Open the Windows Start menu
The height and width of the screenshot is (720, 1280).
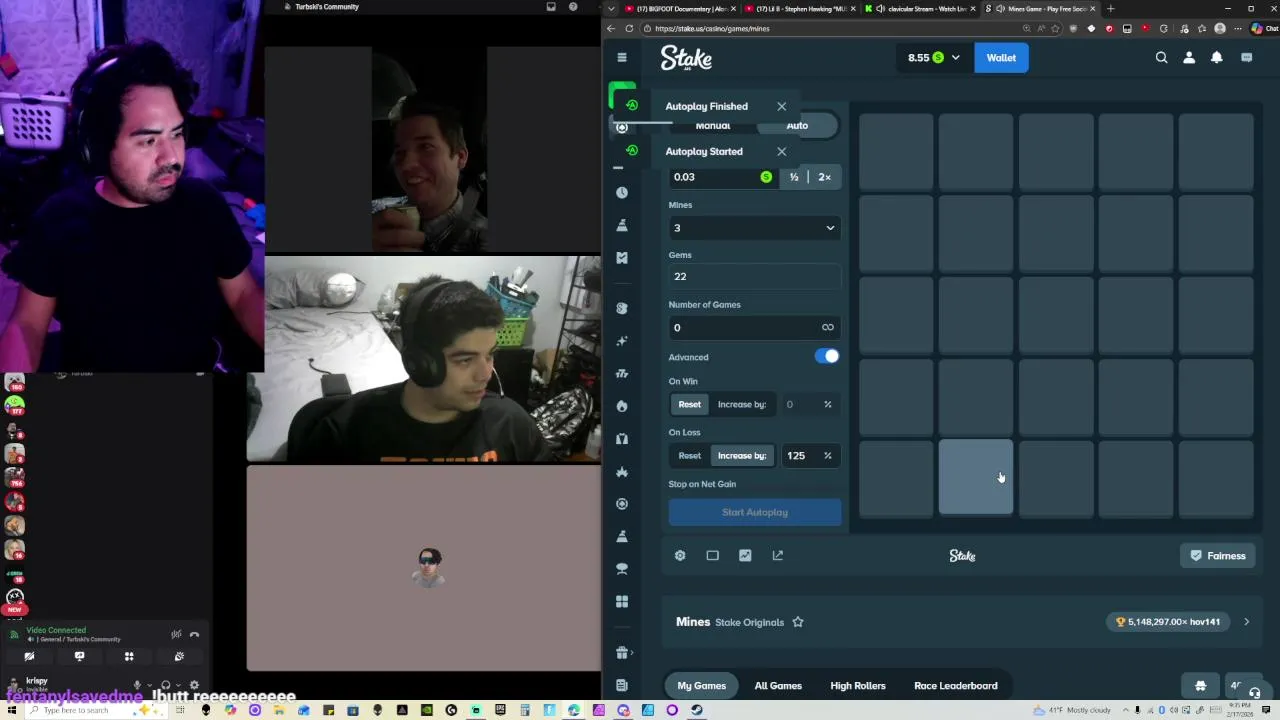click(11, 711)
